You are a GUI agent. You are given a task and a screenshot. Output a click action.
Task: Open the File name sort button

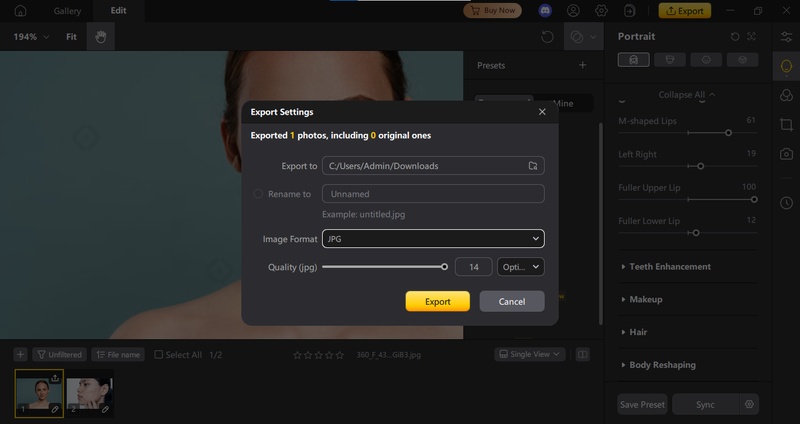[x=118, y=354]
